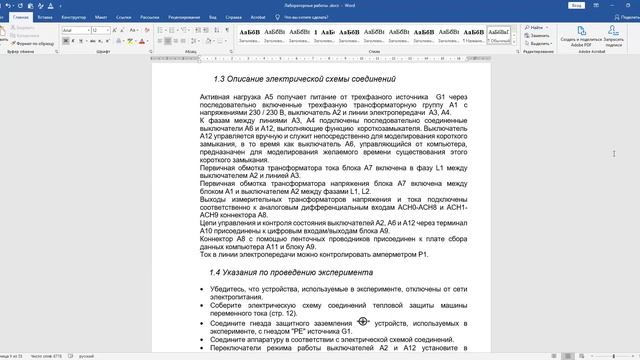The width and height of the screenshot is (640, 360).
Task: Apply the red font color button
Action: coord(142,41)
